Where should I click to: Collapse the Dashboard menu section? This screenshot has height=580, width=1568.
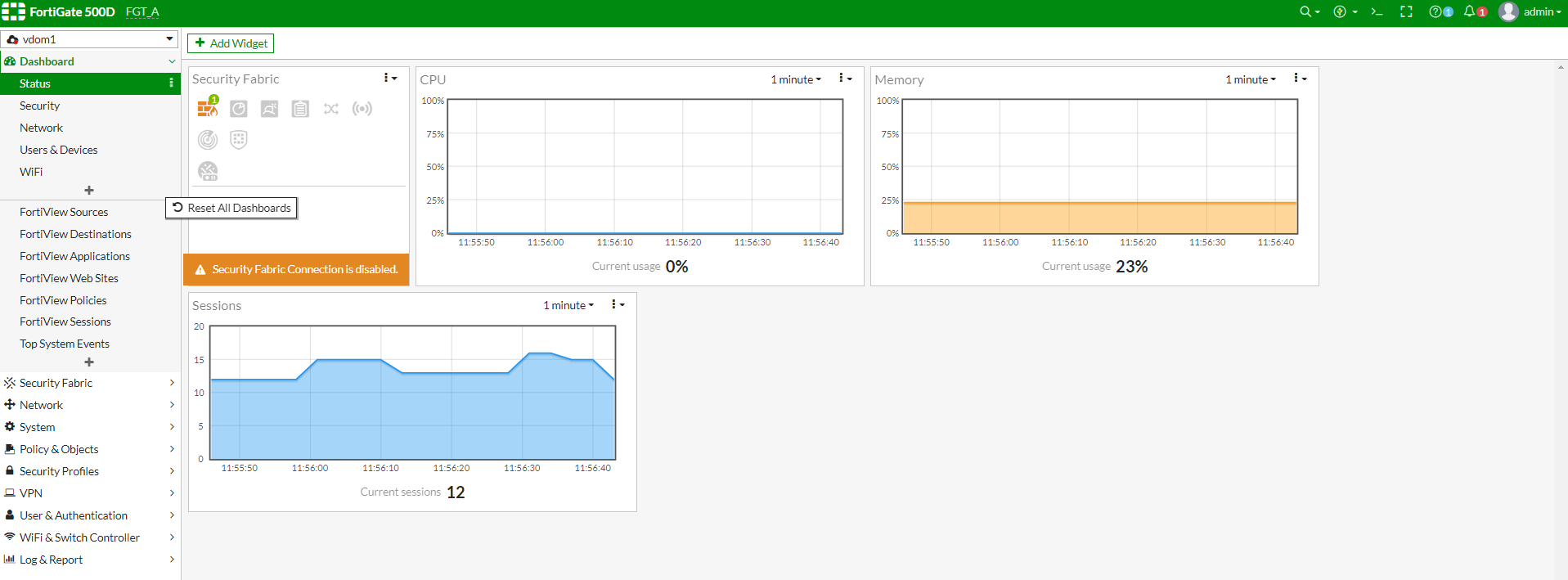(x=172, y=61)
